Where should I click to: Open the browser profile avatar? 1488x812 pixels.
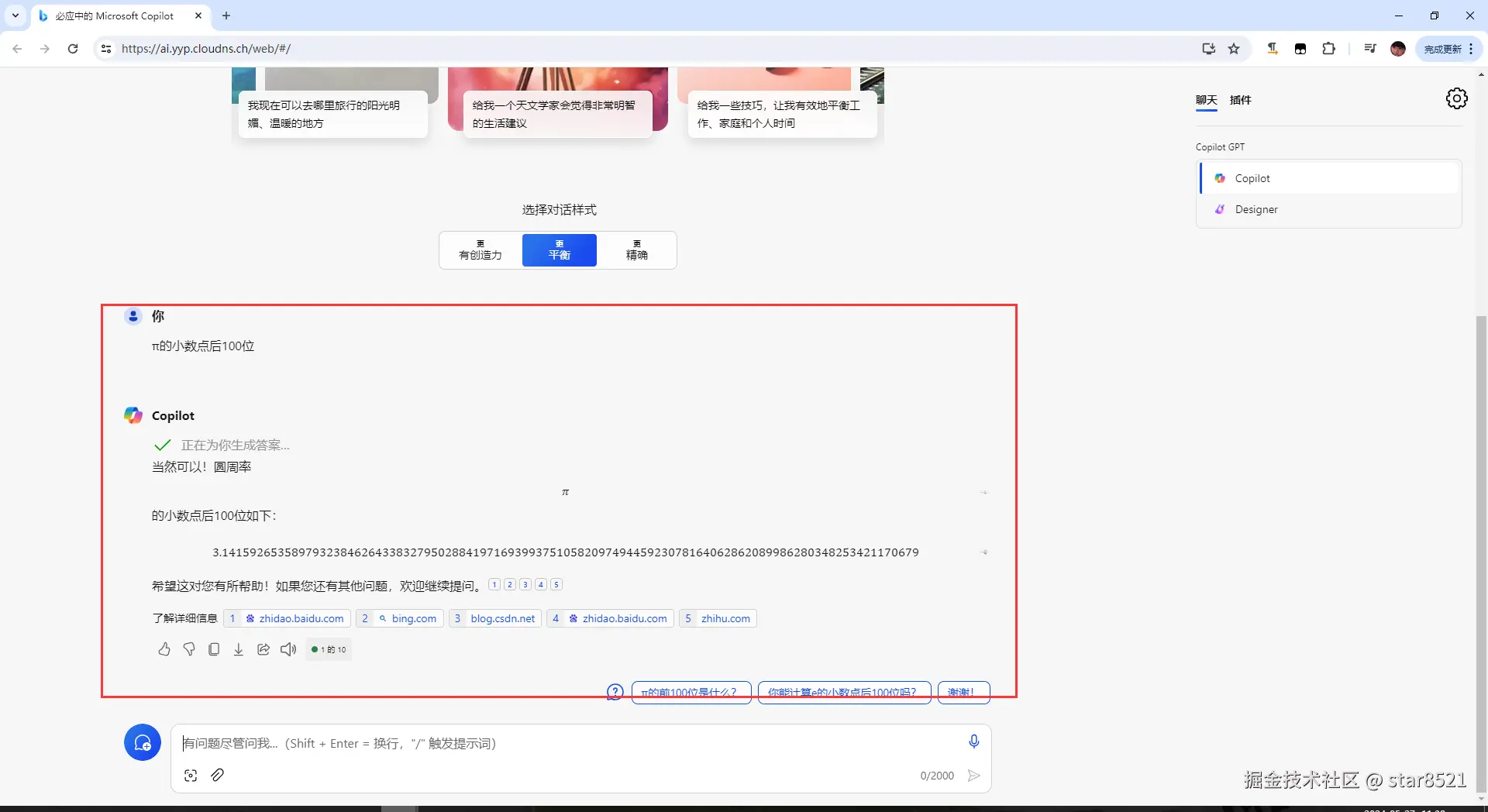pyautogui.click(x=1398, y=49)
